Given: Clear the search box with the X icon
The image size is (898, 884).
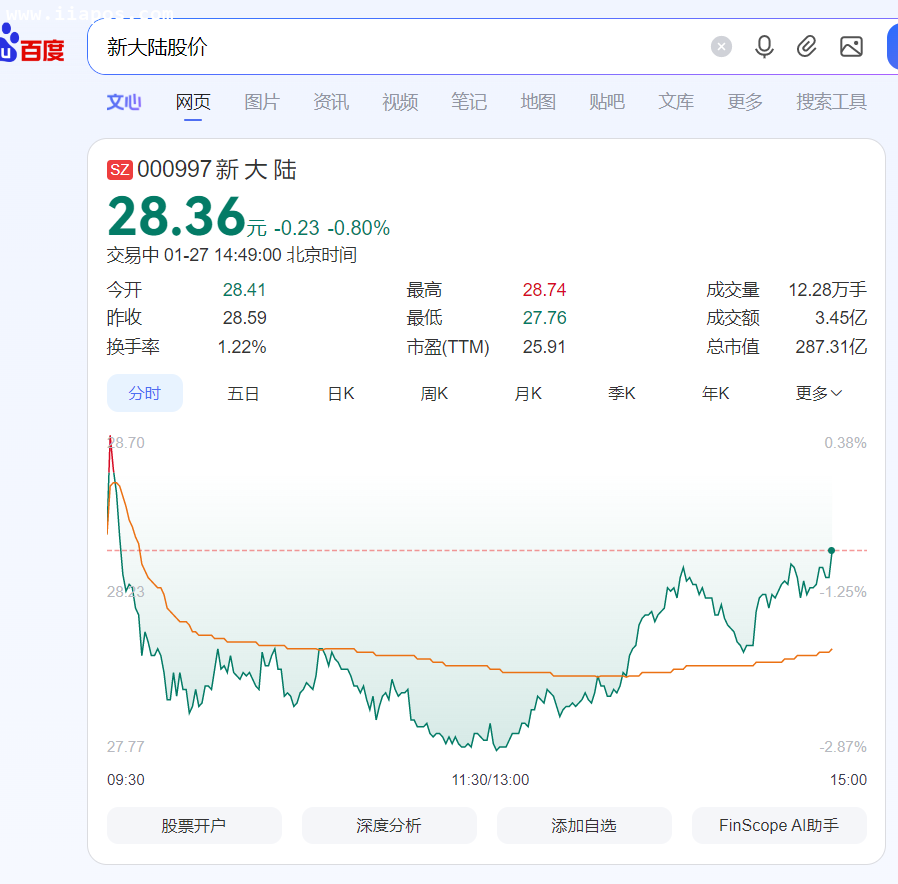Looking at the screenshot, I should point(721,46).
